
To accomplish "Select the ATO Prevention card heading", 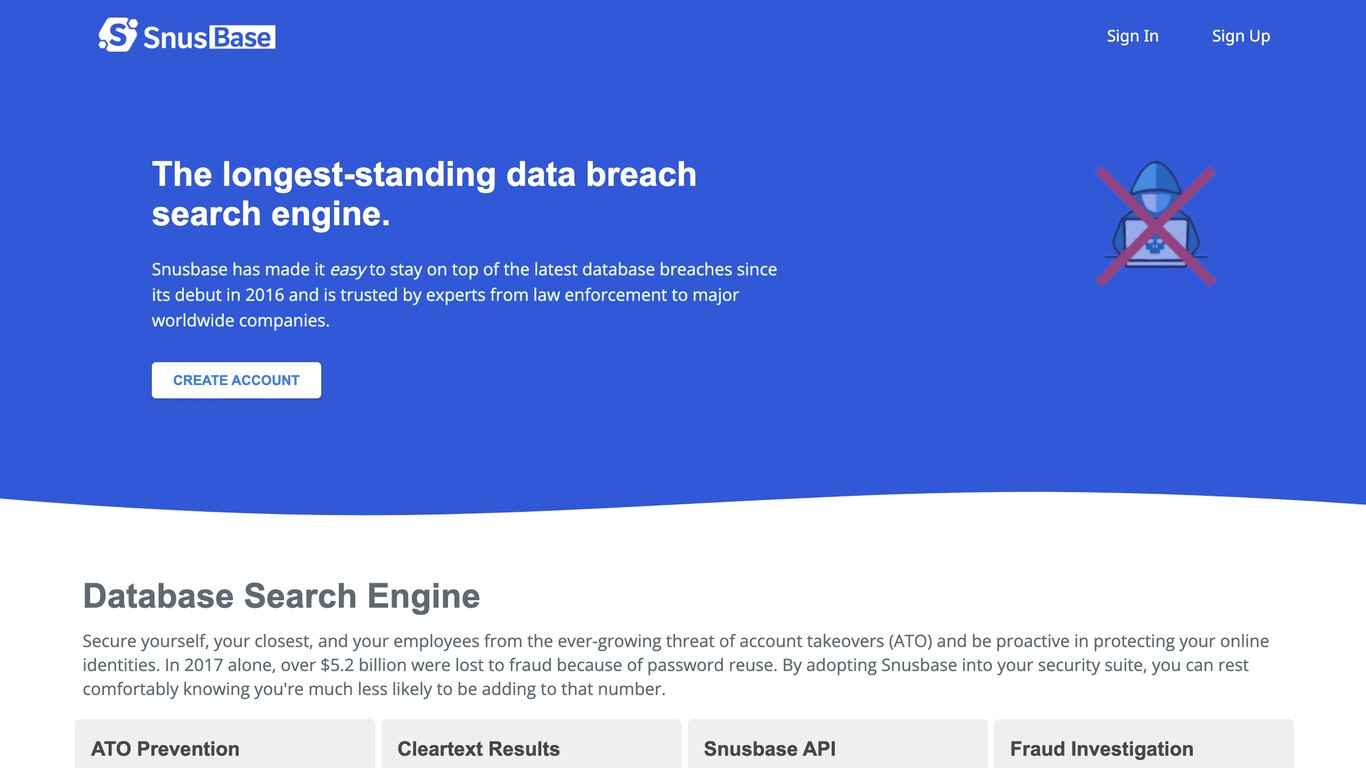I will pos(165,749).
